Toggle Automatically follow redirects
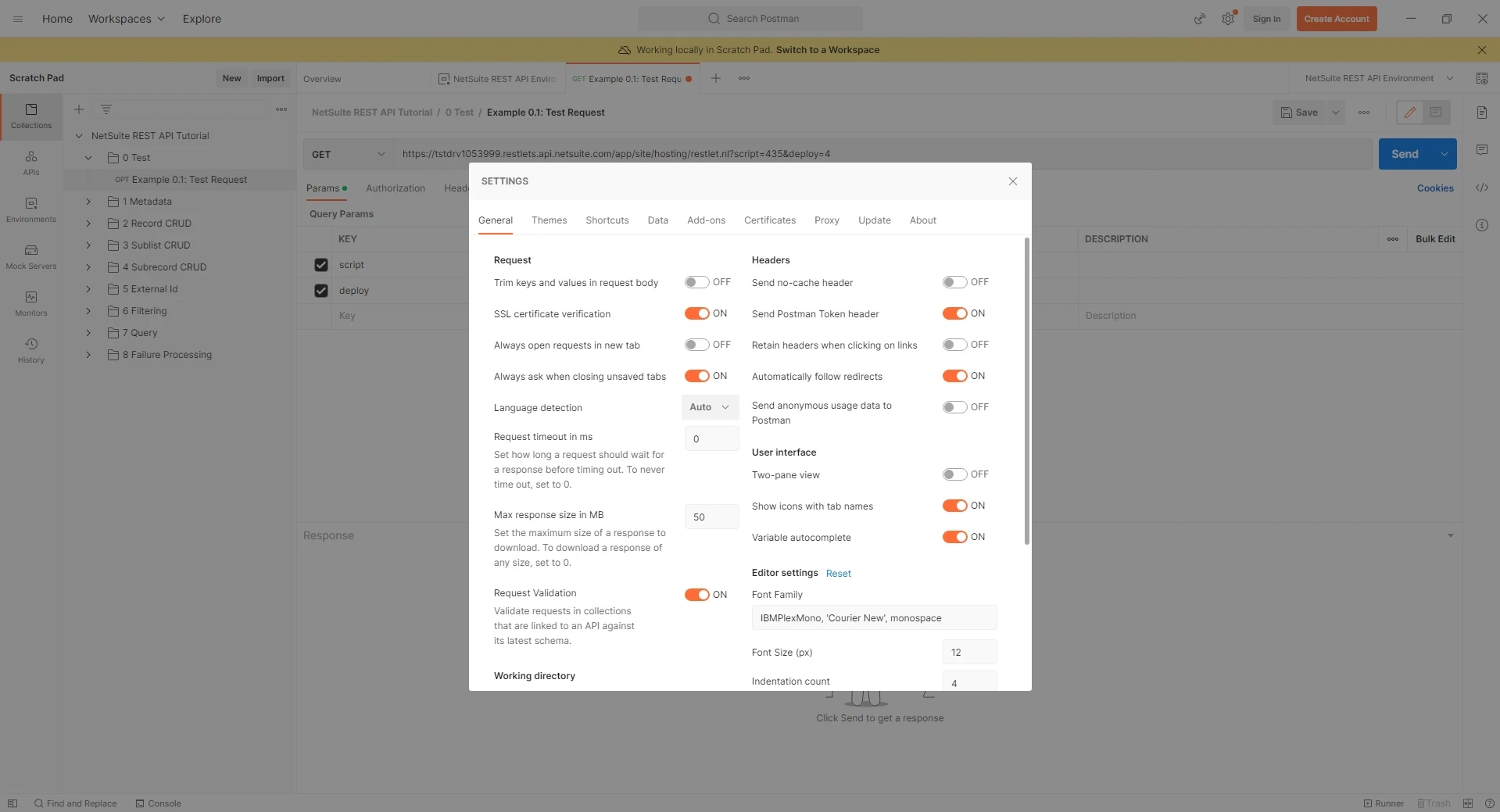This screenshot has width=1500, height=812. point(954,376)
